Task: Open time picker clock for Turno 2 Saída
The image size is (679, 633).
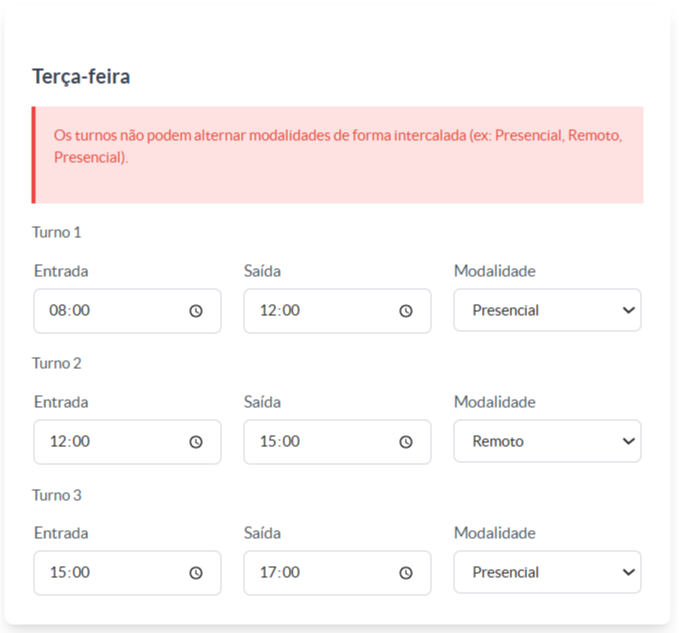Action: [406, 442]
